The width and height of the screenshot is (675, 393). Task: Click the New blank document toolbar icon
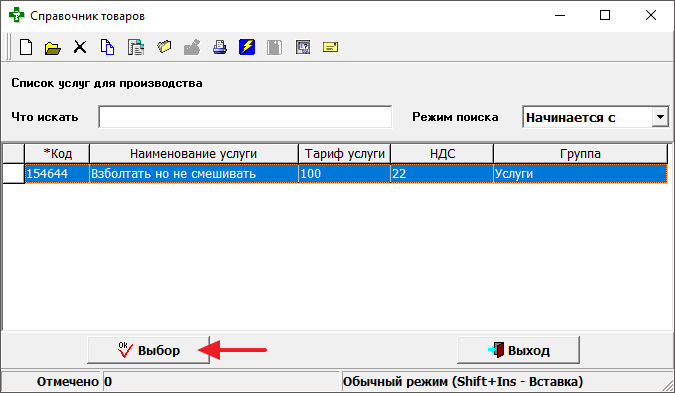(x=26, y=47)
